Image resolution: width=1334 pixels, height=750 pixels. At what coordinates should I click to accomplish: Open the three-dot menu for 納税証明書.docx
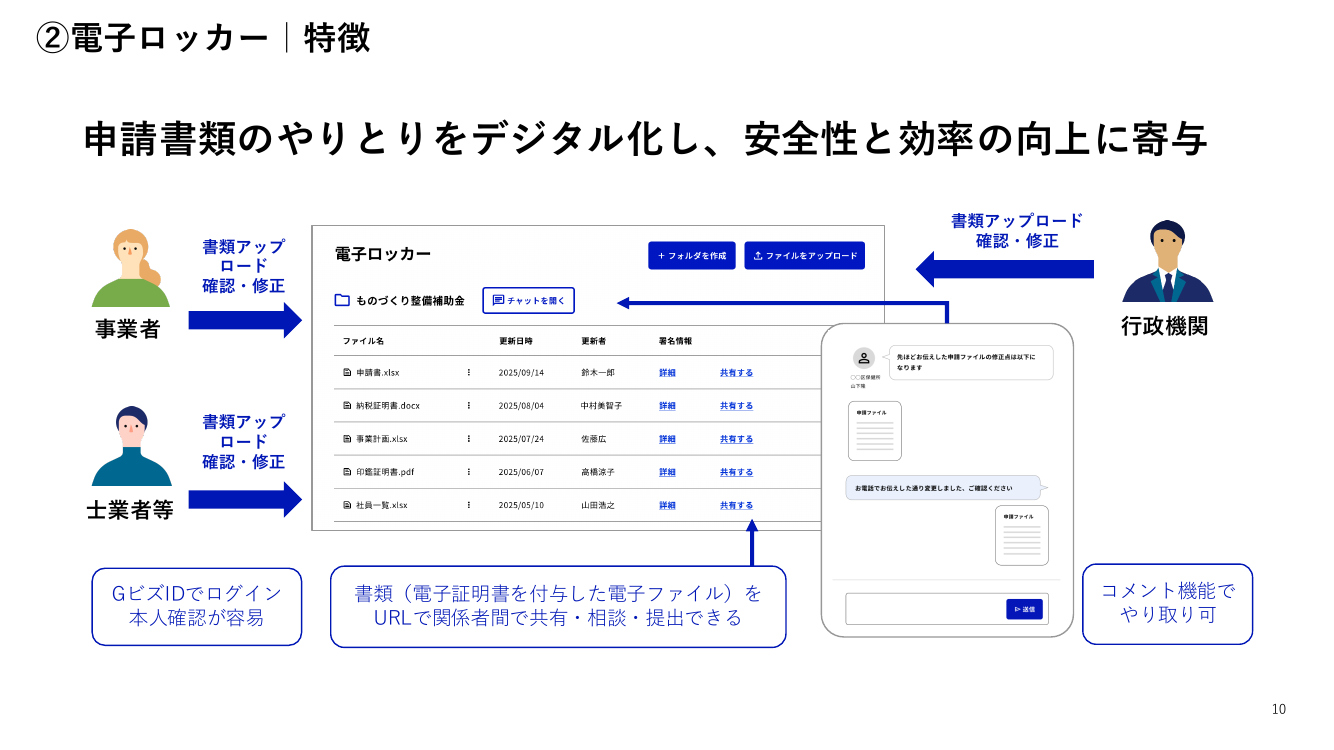pos(468,406)
